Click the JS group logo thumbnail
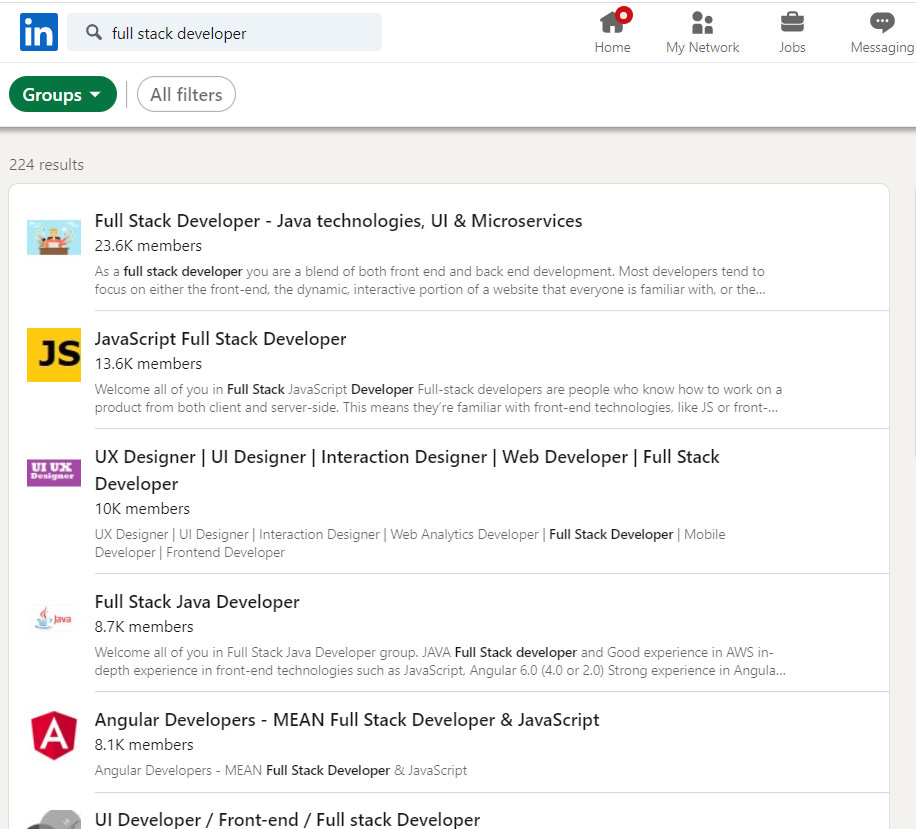Image resolution: width=916 pixels, height=829 pixels. tap(53, 355)
